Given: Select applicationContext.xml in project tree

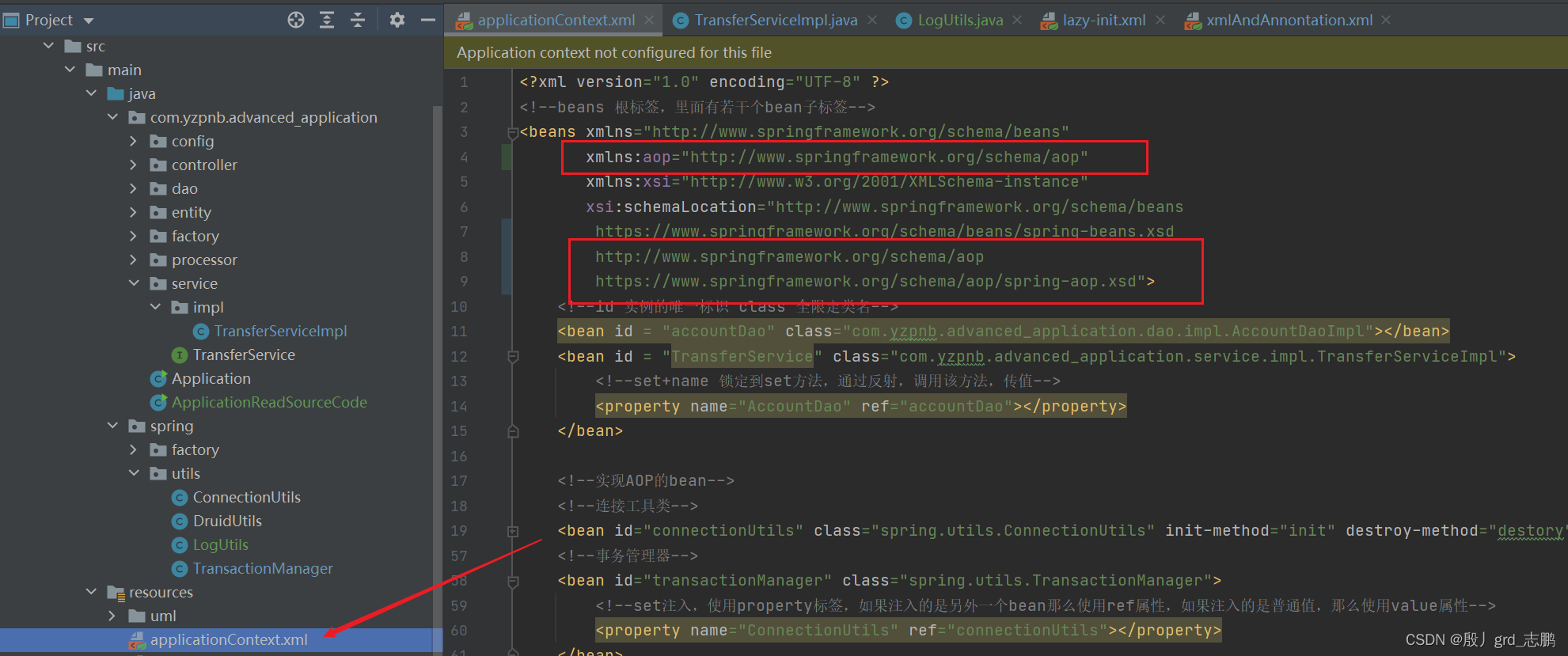Looking at the screenshot, I should click(229, 639).
